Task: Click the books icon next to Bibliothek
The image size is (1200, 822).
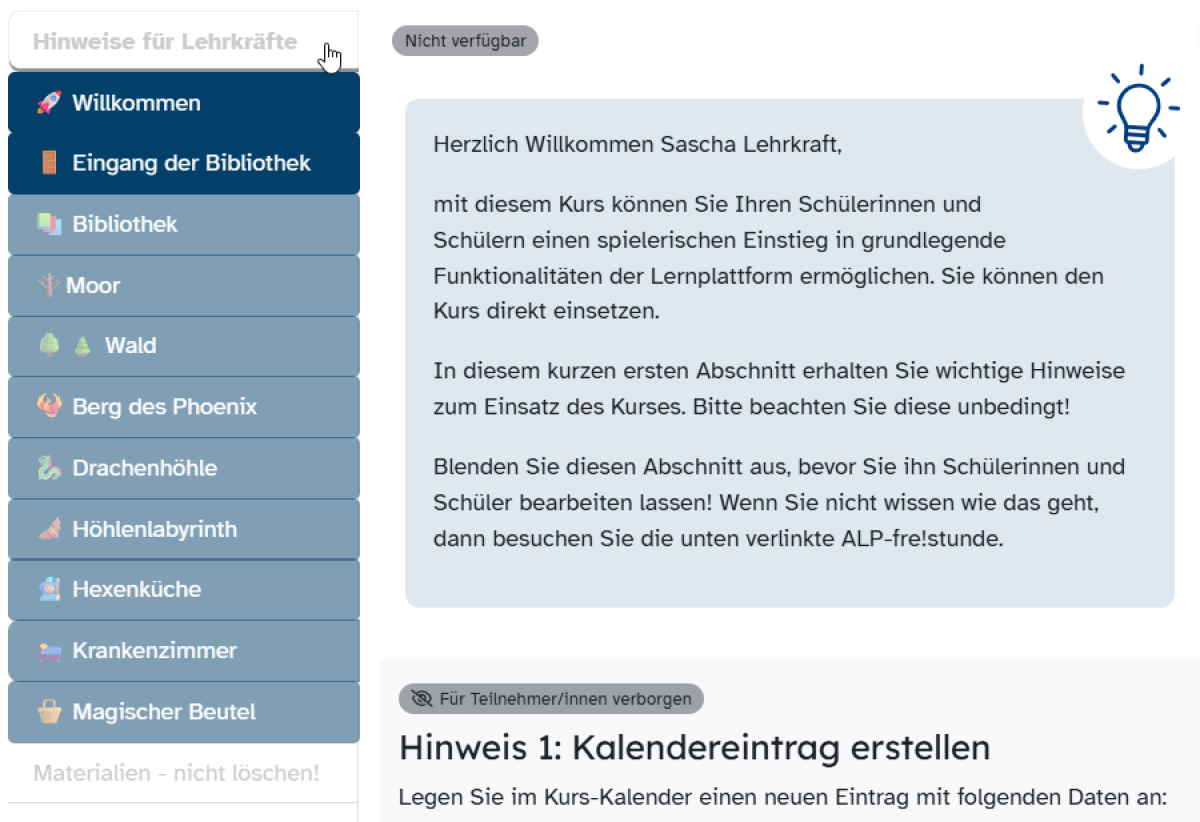Action: click(x=48, y=224)
